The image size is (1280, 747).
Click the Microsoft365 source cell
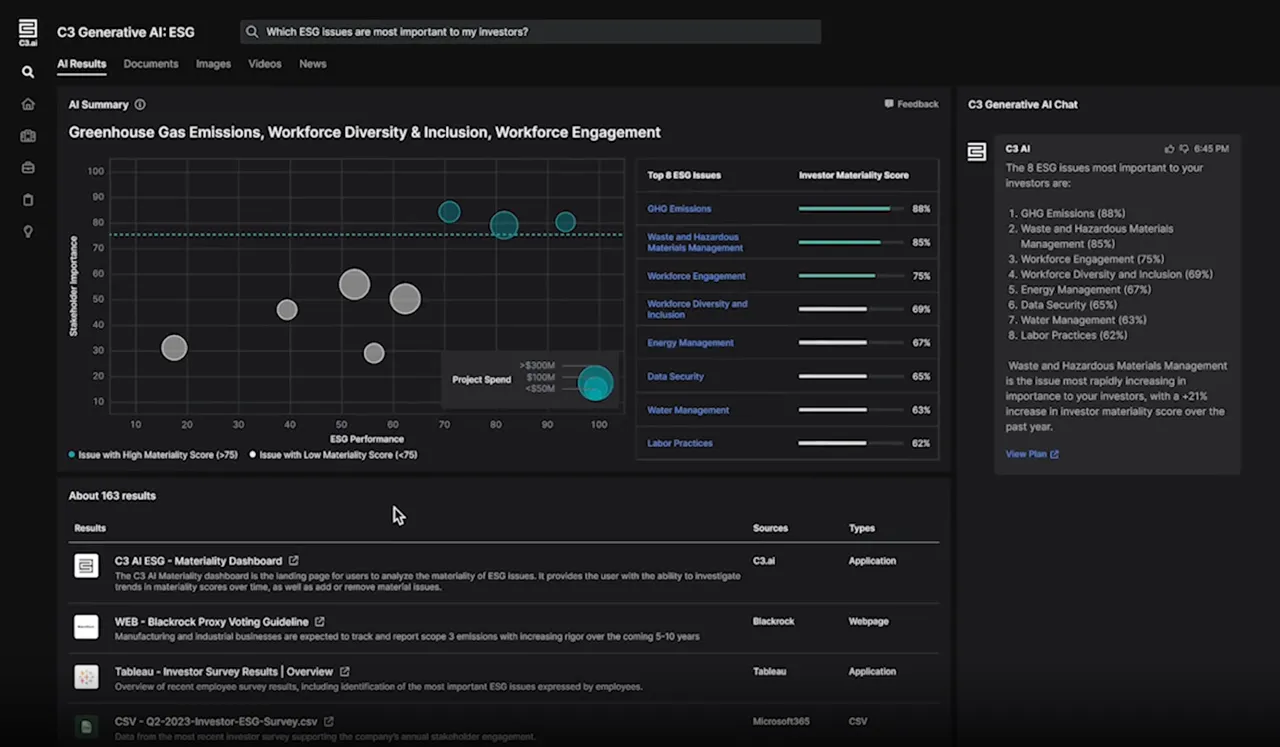point(781,722)
